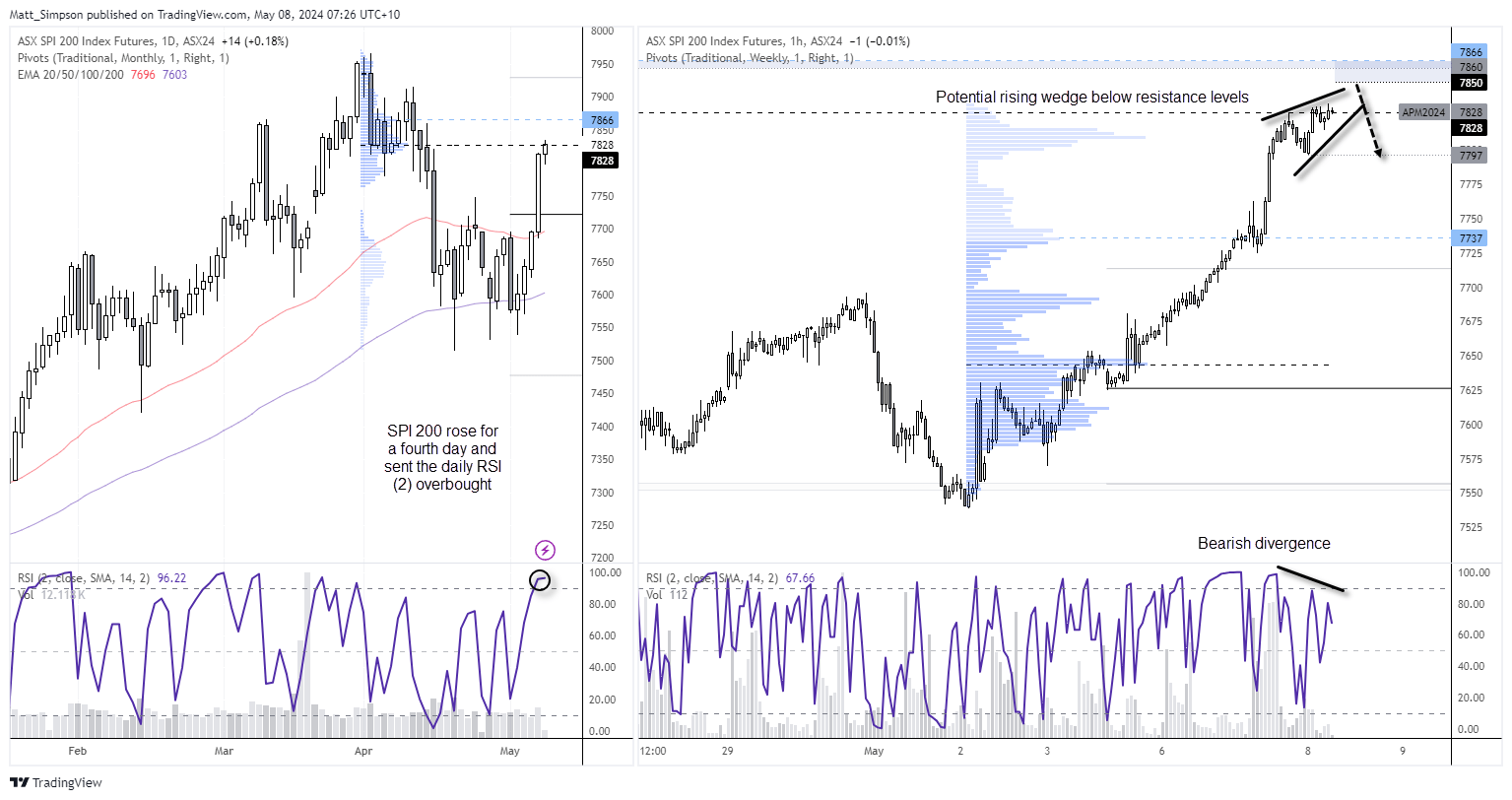Viewport: 1512px width, 800px height.
Task: Click the 'Mar' label on daily time axis
Action: coord(224,751)
